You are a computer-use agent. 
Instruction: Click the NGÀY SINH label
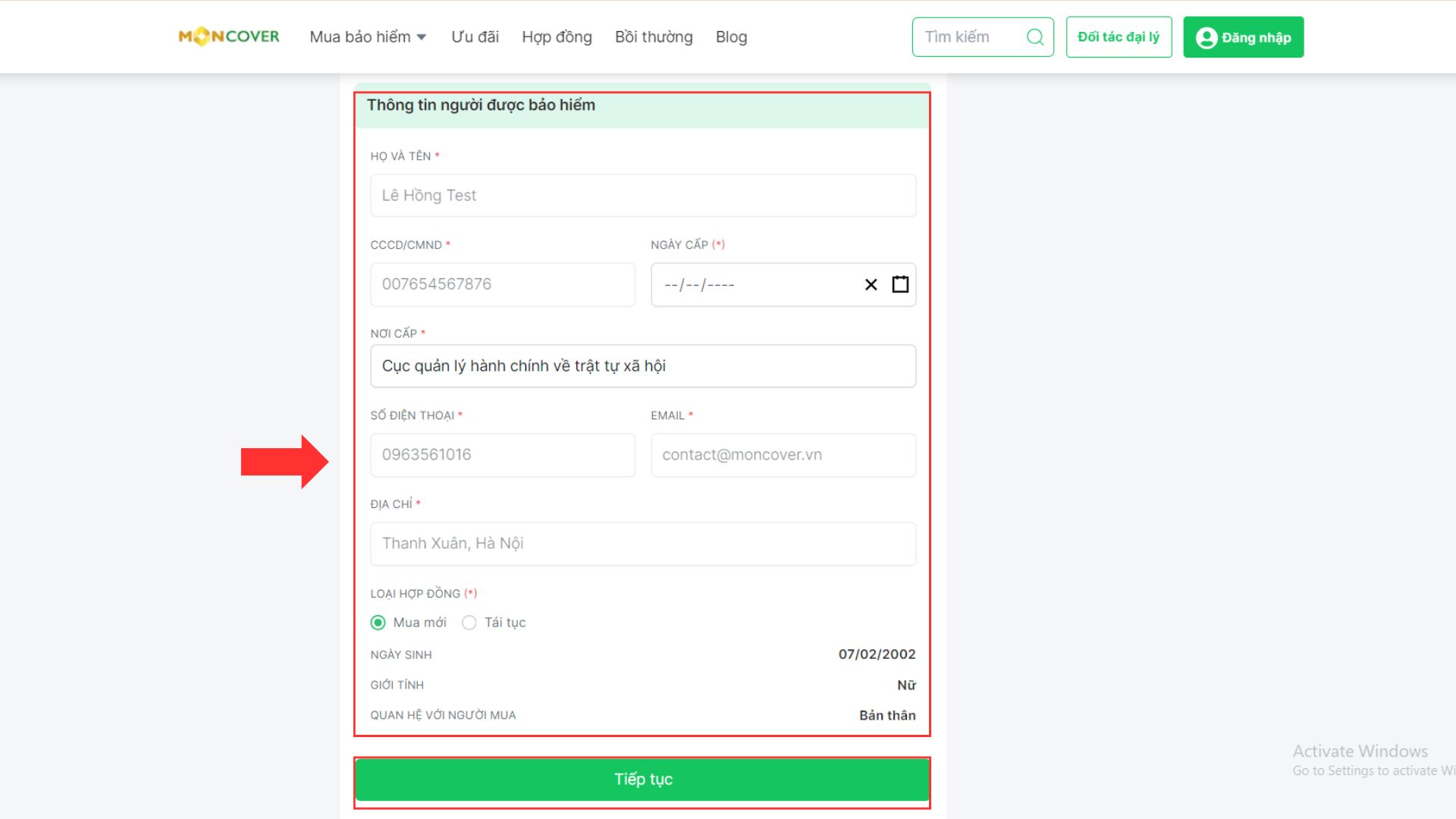pos(401,654)
